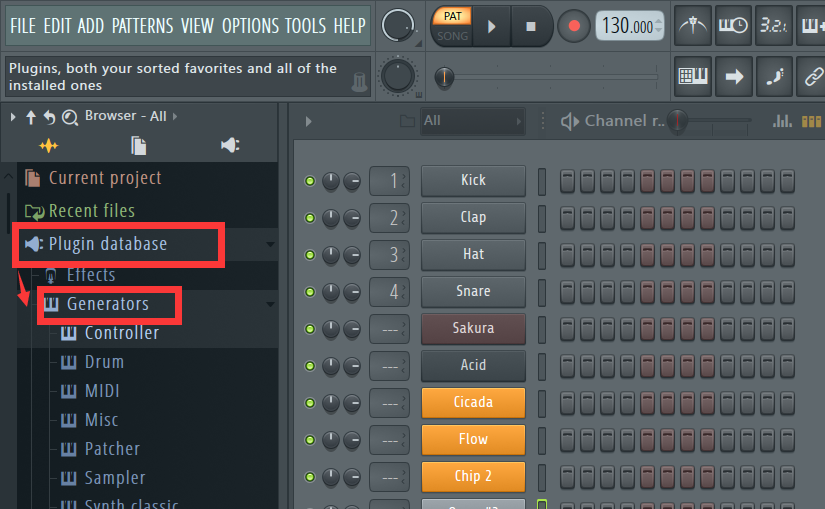
Task: Select the Drum generators folder
Action: click(104, 362)
